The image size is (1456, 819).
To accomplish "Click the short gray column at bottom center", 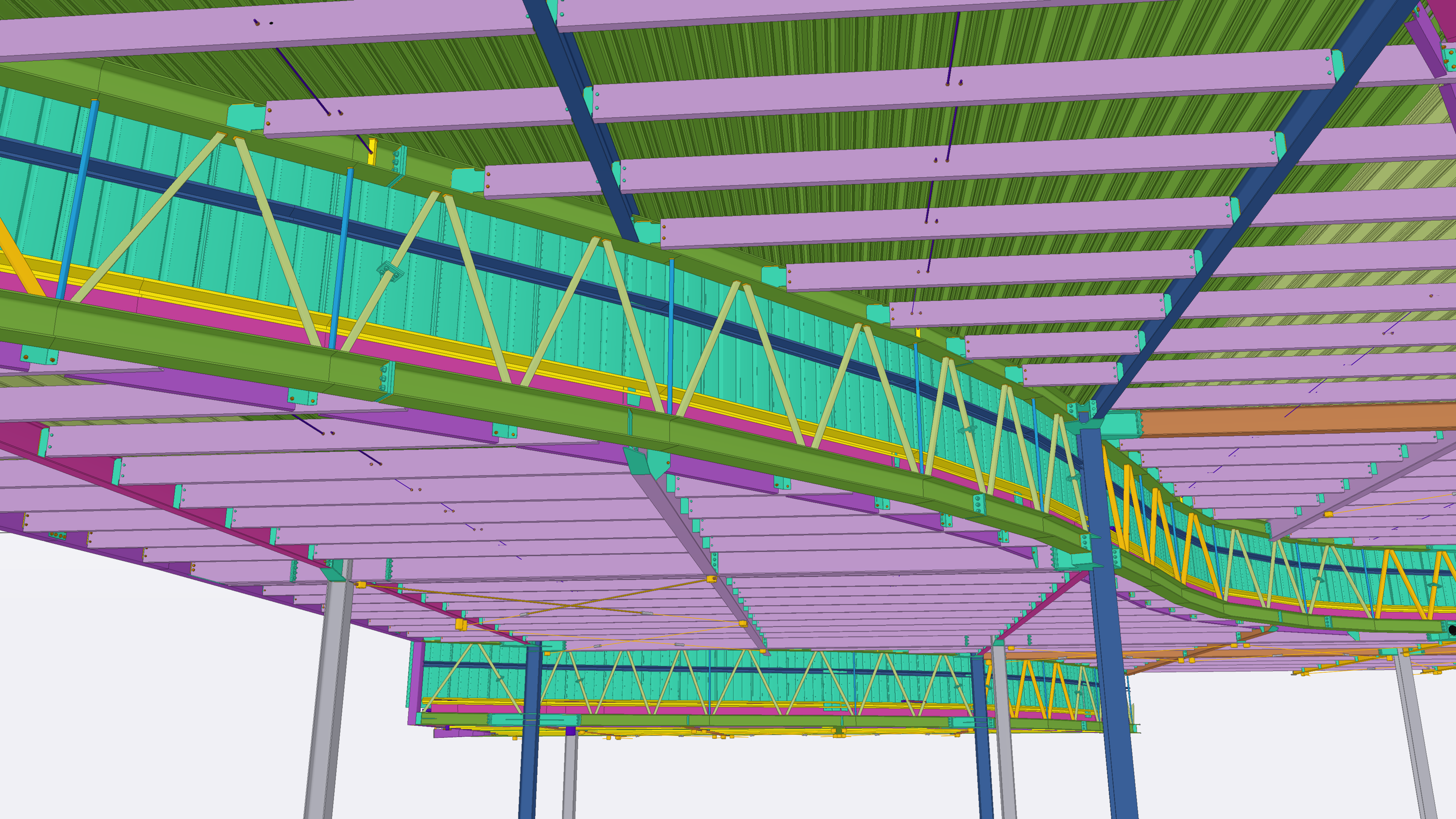I will 570,774.
